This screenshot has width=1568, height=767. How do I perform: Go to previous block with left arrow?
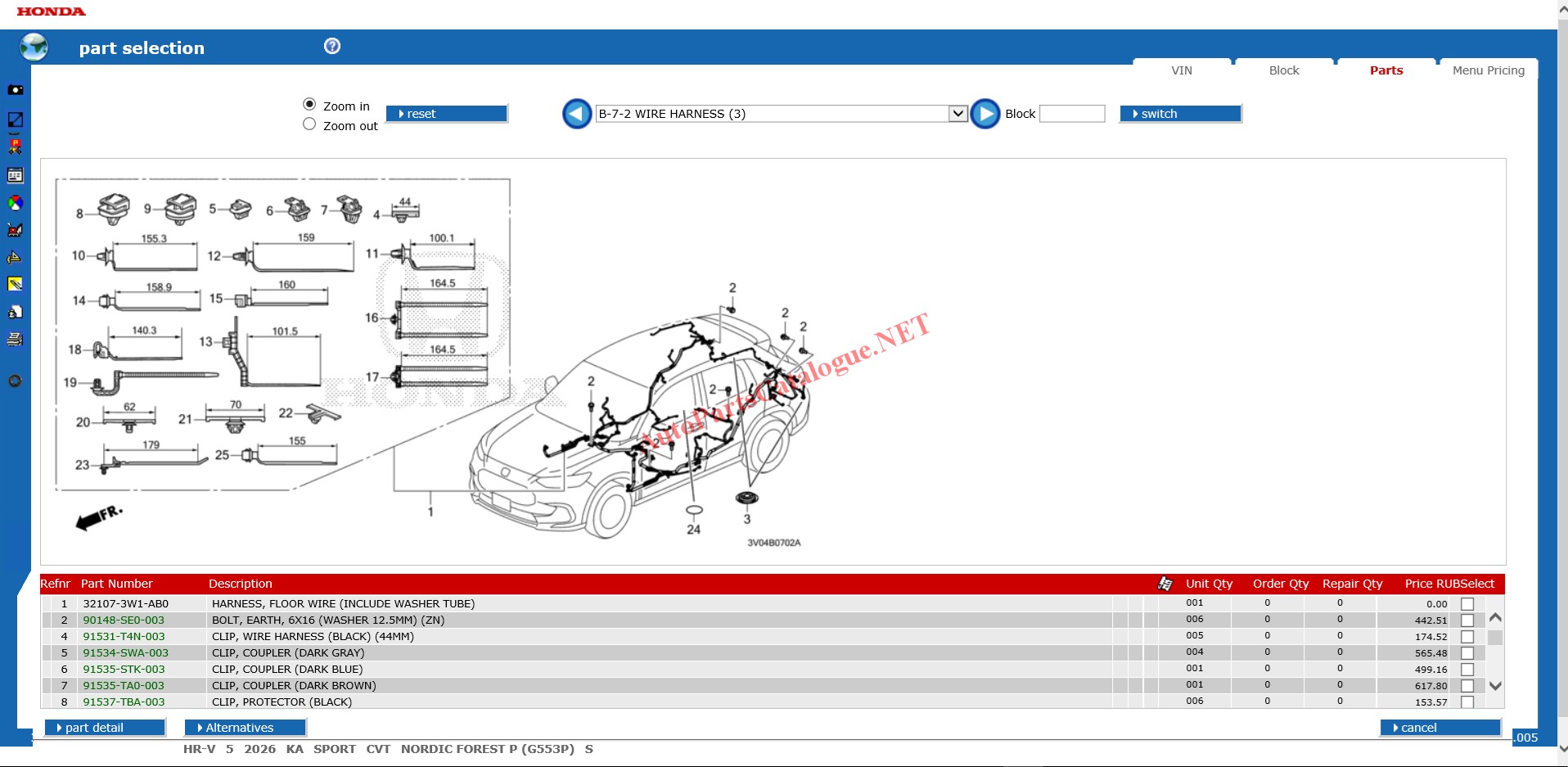[x=577, y=114]
